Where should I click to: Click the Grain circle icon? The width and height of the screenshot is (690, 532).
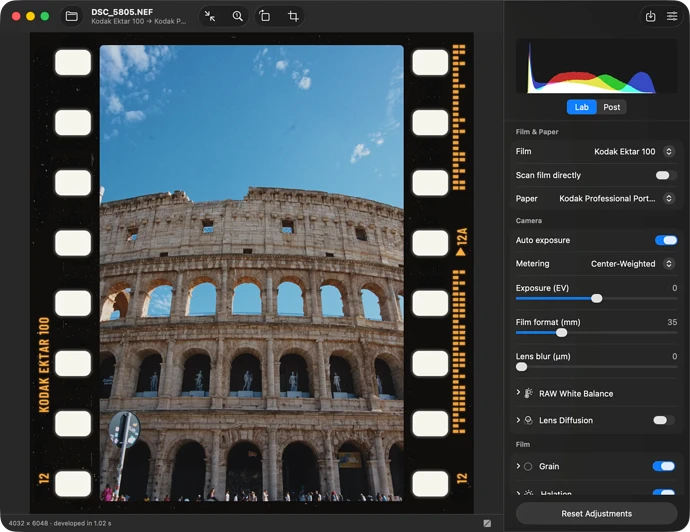point(528,466)
